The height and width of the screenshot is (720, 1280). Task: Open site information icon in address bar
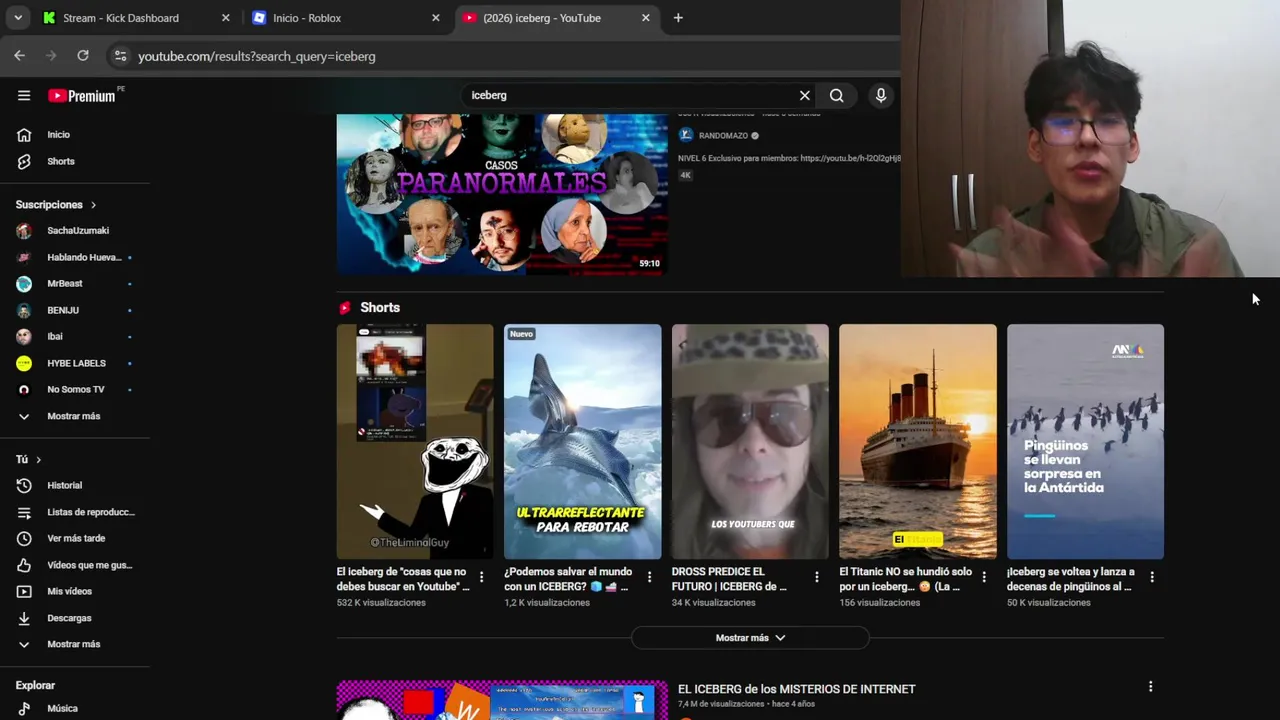click(x=120, y=56)
